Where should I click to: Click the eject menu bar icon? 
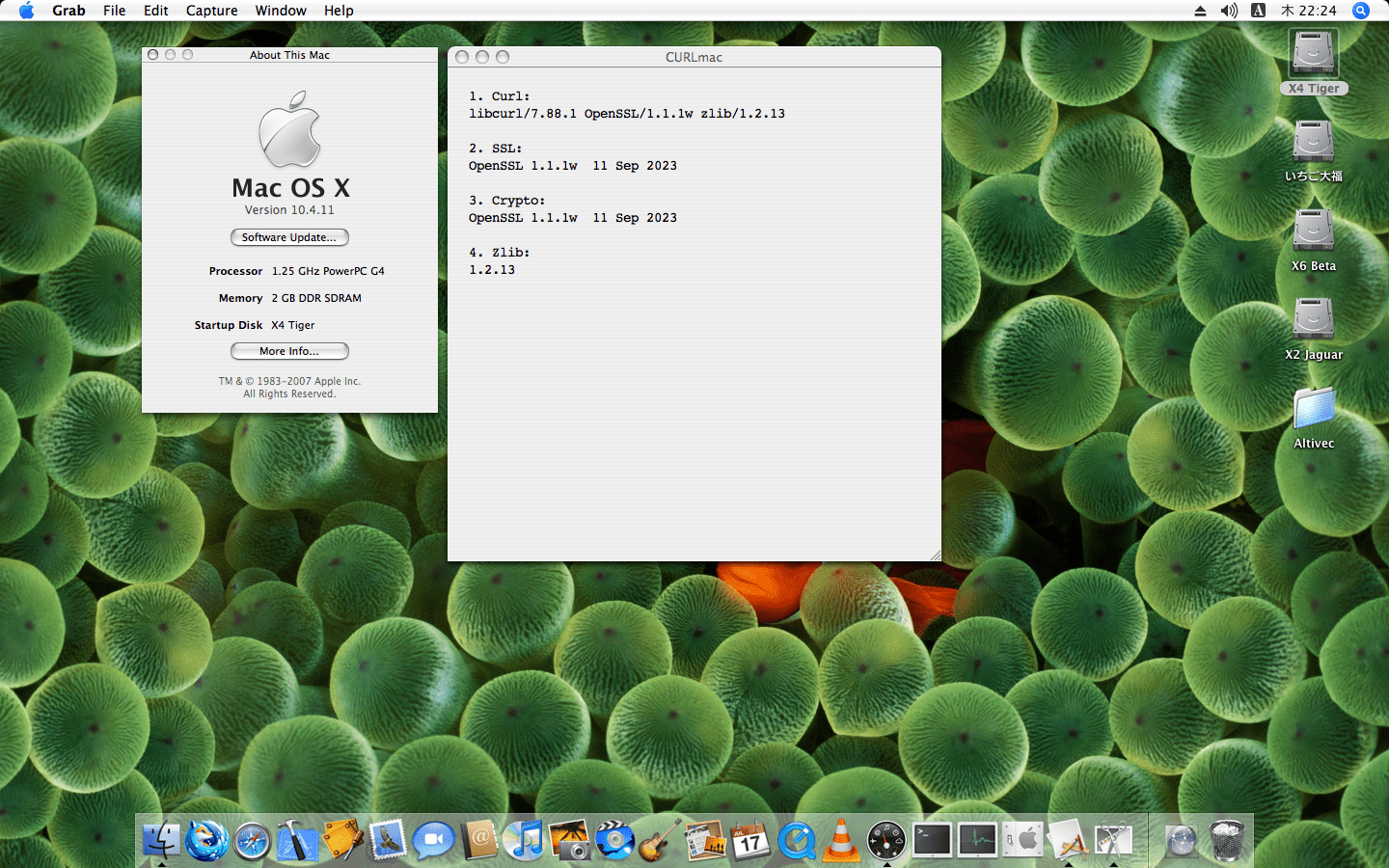tap(1200, 11)
